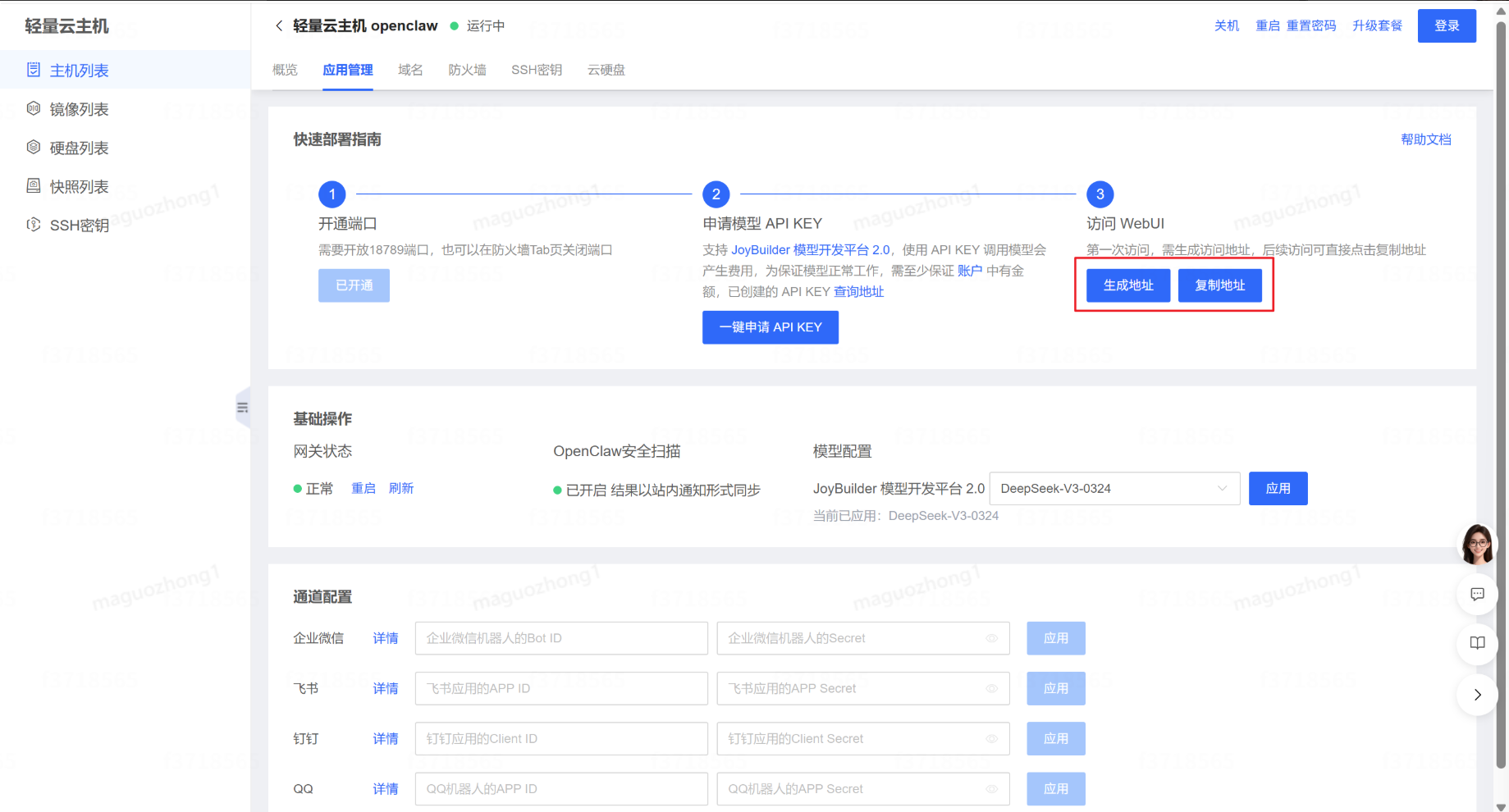The image size is (1509, 812).
Task: Click the customer service avatar
Action: pyautogui.click(x=1477, y=544)
